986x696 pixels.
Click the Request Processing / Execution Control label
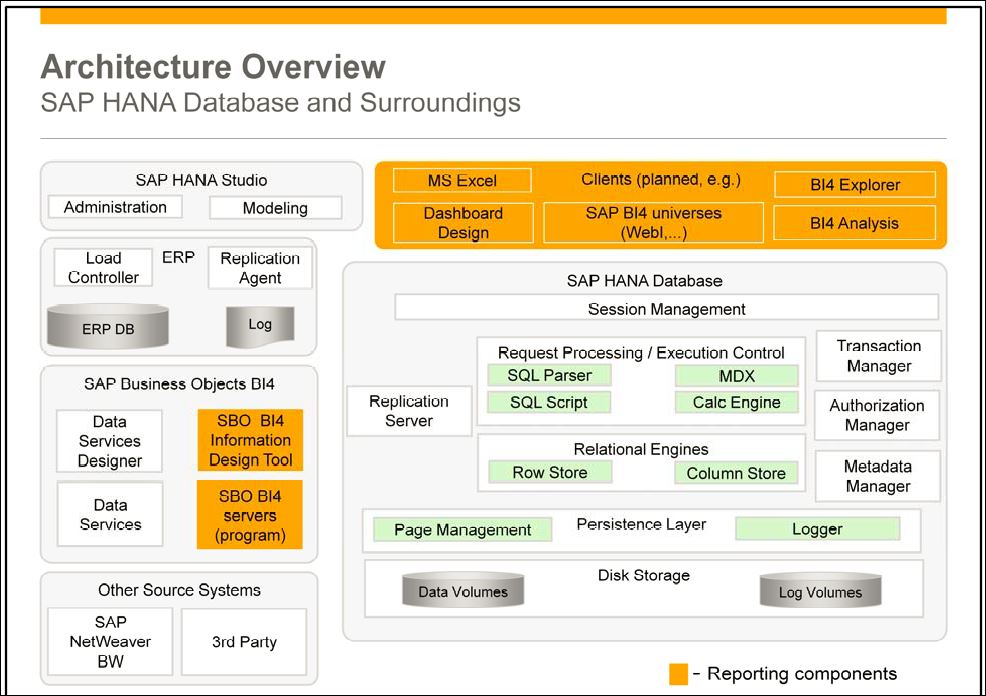pos(641,353)
